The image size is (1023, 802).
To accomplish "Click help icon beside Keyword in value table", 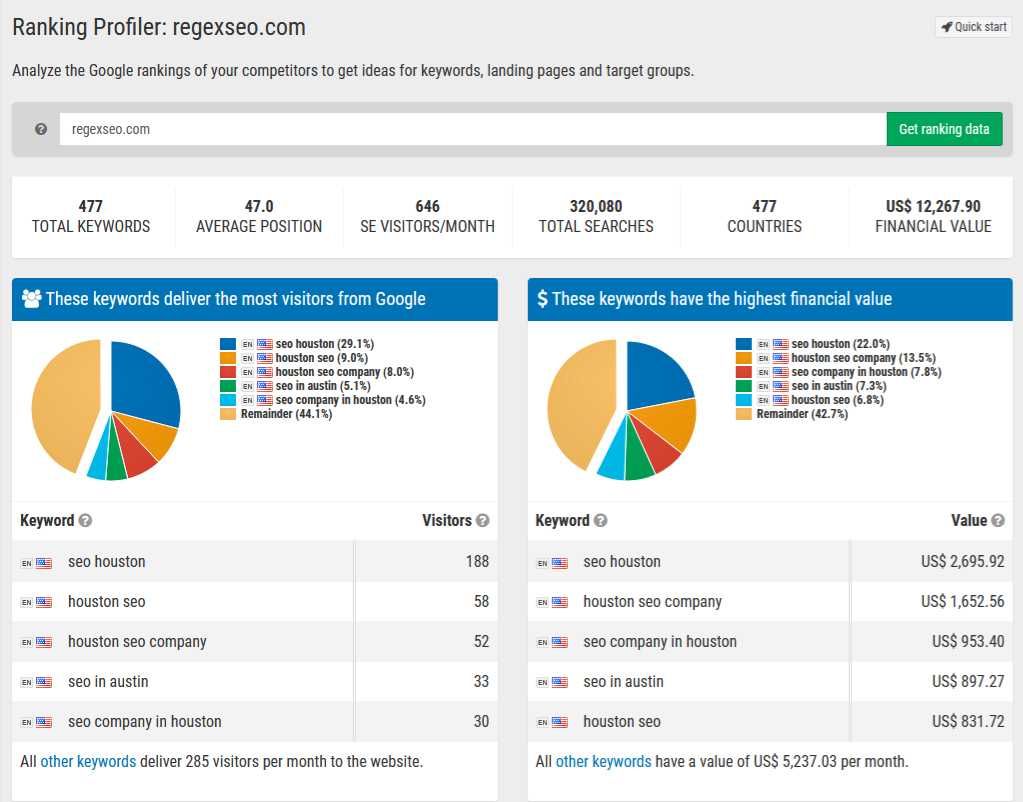I will [x=600, y=521].
